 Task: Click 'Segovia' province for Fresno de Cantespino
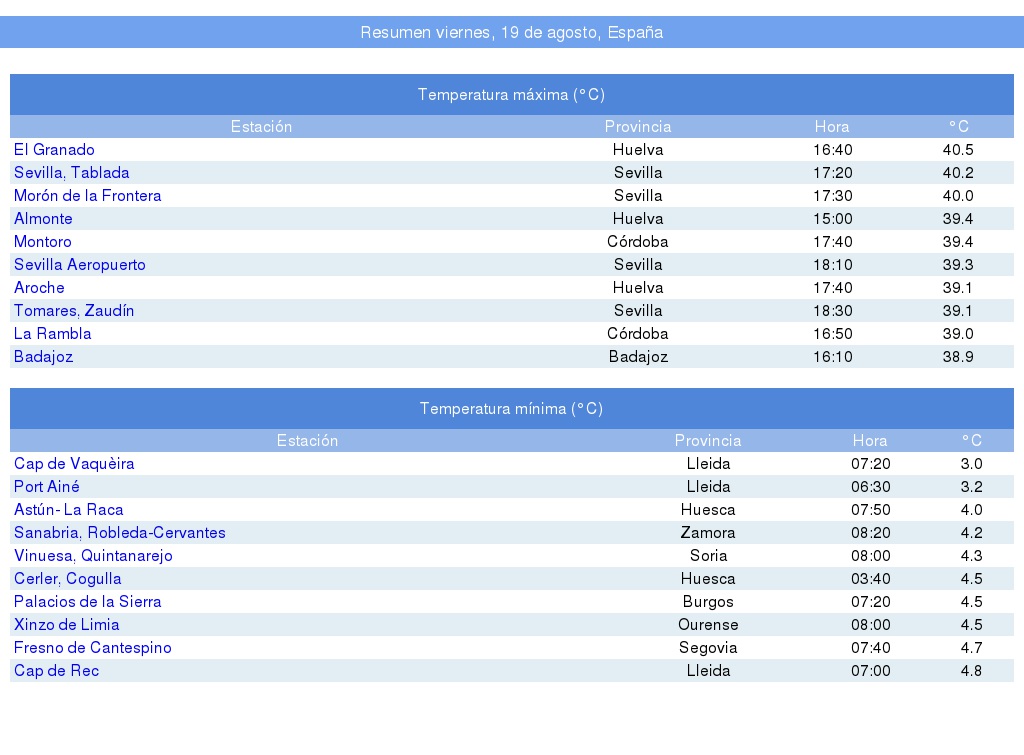point(708,647)
